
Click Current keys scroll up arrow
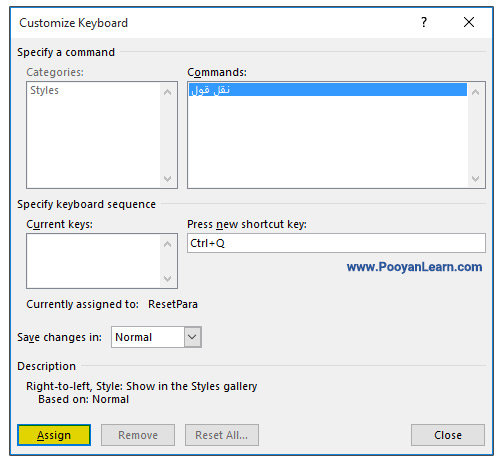tap(168, 244)
